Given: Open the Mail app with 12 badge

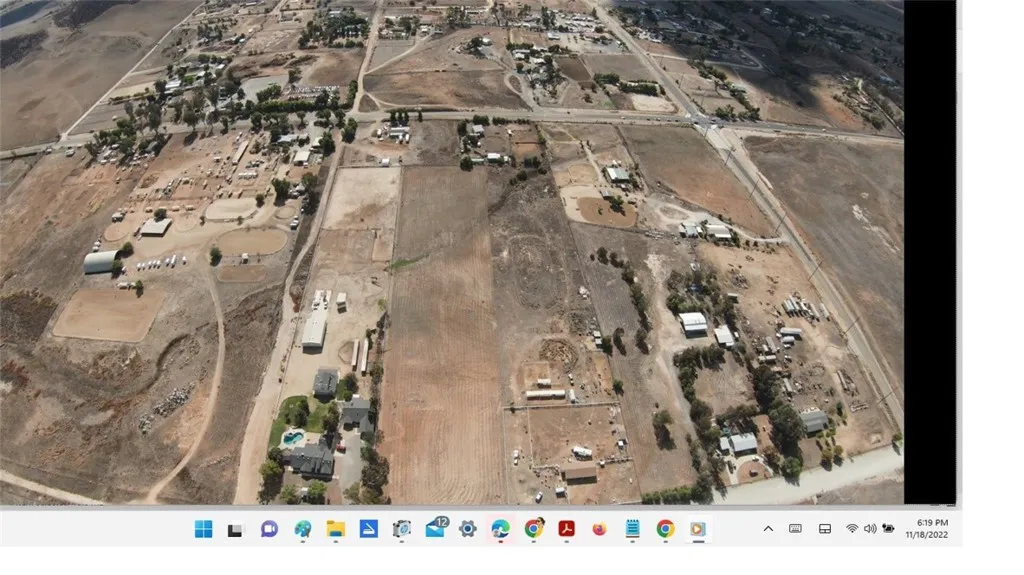Looking at the screenshot, I should click(x=436, y=528).
